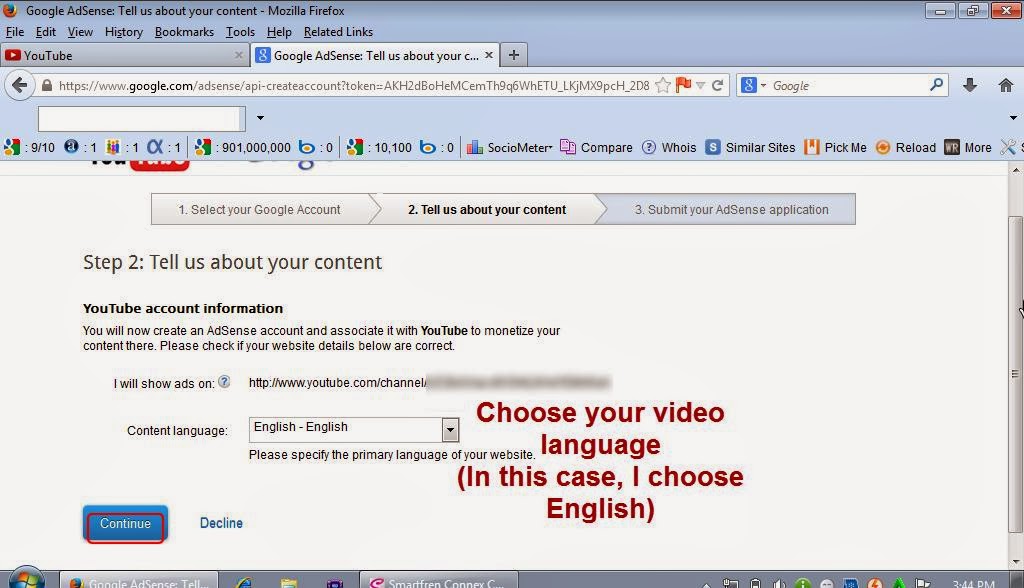
Task: Open the Bookmarks menu
Action: [184, 32]
